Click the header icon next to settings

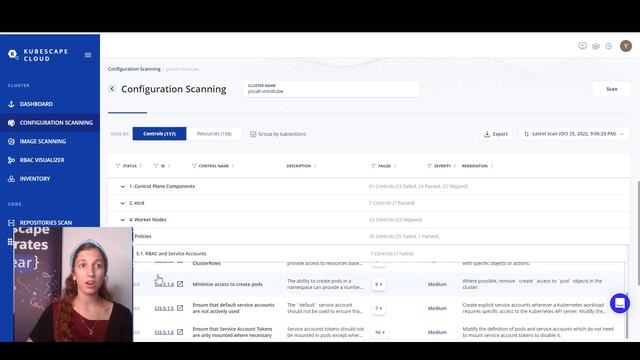[596, 46]
